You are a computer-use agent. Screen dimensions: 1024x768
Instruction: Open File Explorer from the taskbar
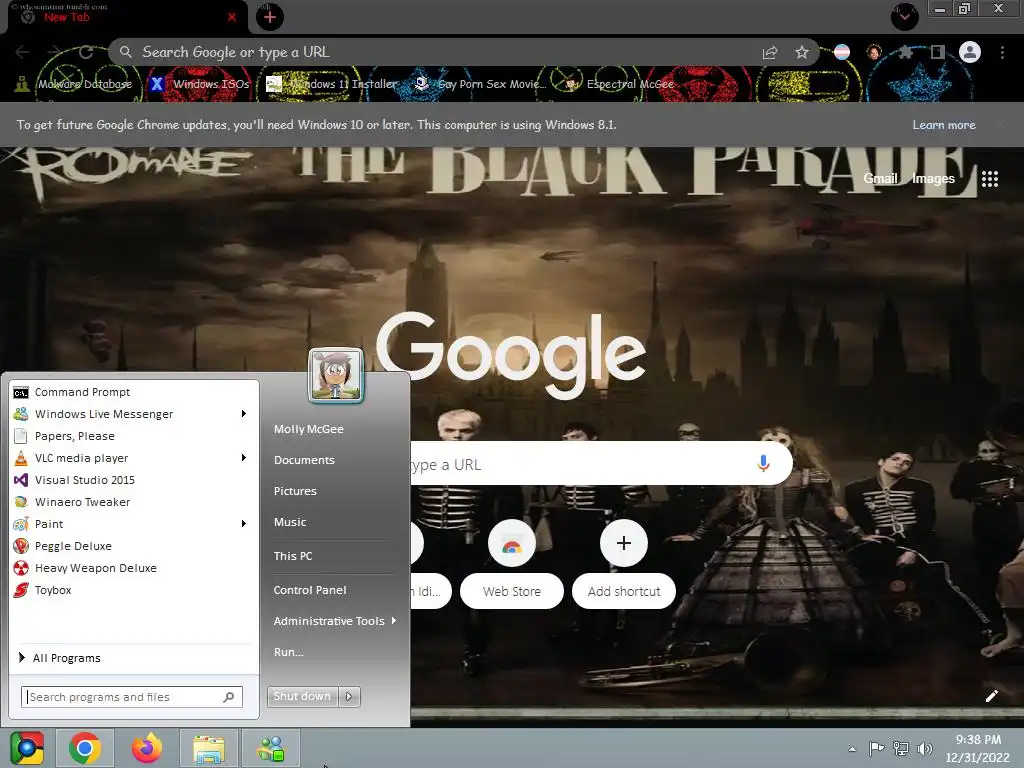209,748
